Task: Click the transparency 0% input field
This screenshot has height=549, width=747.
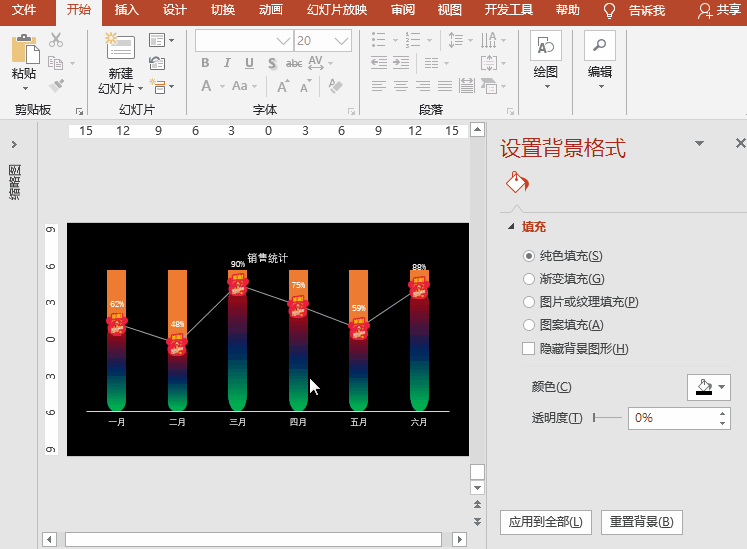Action: (673, 418)
